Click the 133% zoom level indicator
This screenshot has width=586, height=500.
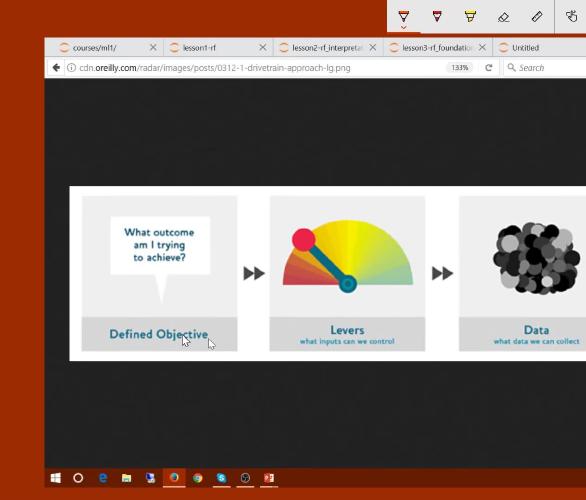click(x=460, y=68)
